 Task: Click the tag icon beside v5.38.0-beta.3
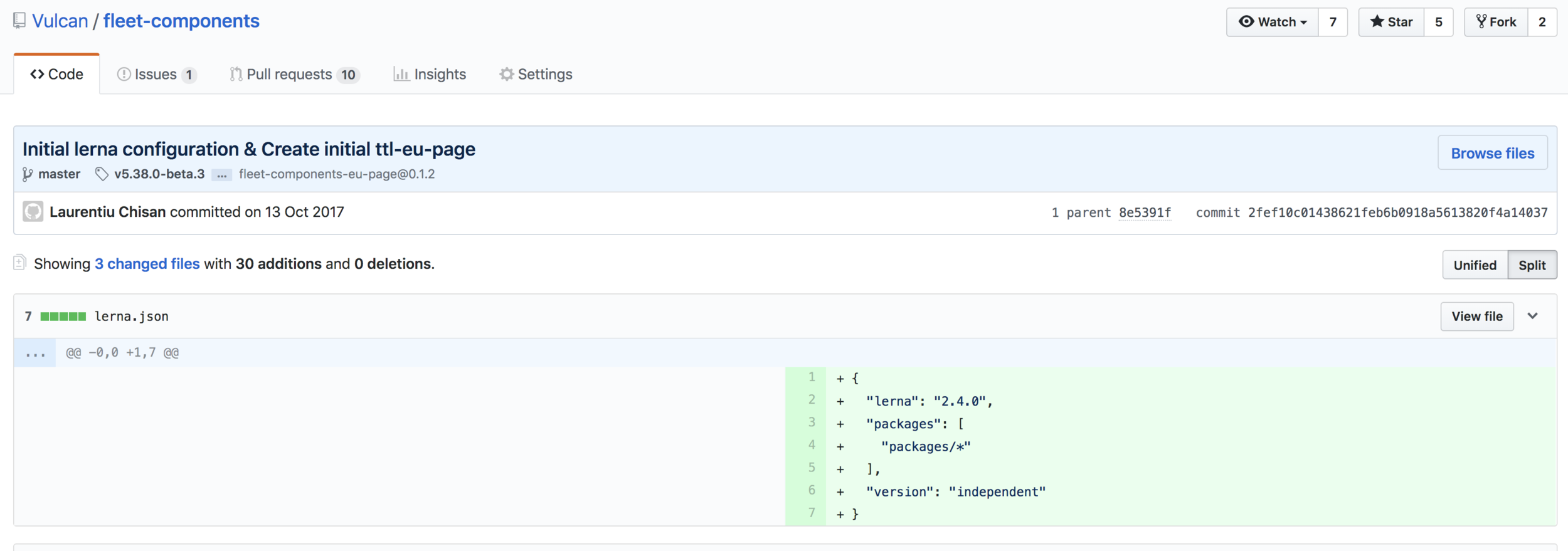pos(102,174)
